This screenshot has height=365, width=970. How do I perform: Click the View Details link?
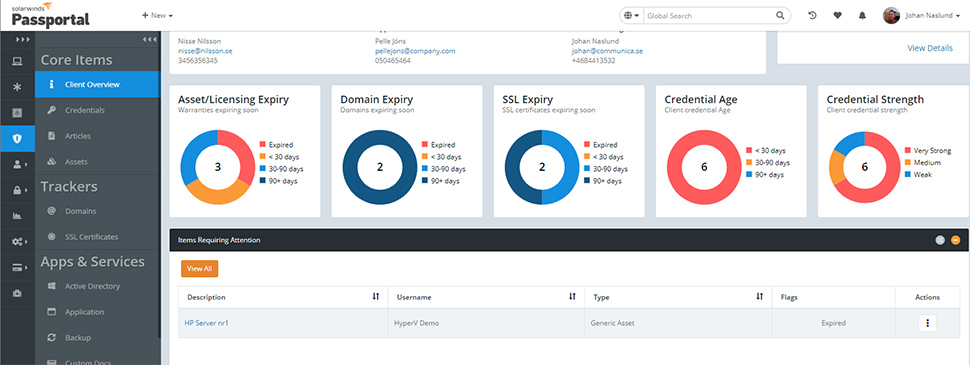coord(930,48)
